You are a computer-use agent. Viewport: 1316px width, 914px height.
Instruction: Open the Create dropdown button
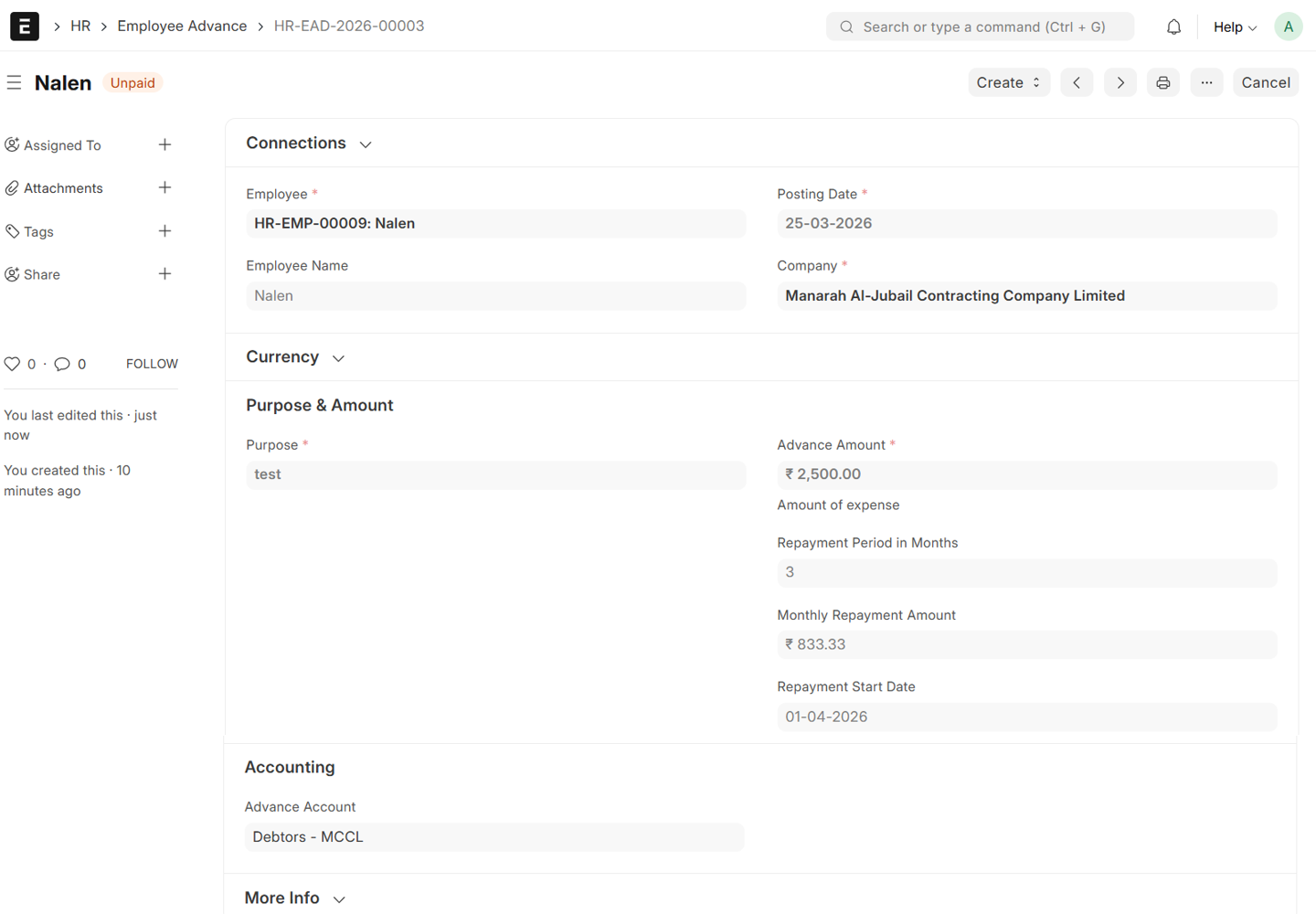[x=1008, y=82]
